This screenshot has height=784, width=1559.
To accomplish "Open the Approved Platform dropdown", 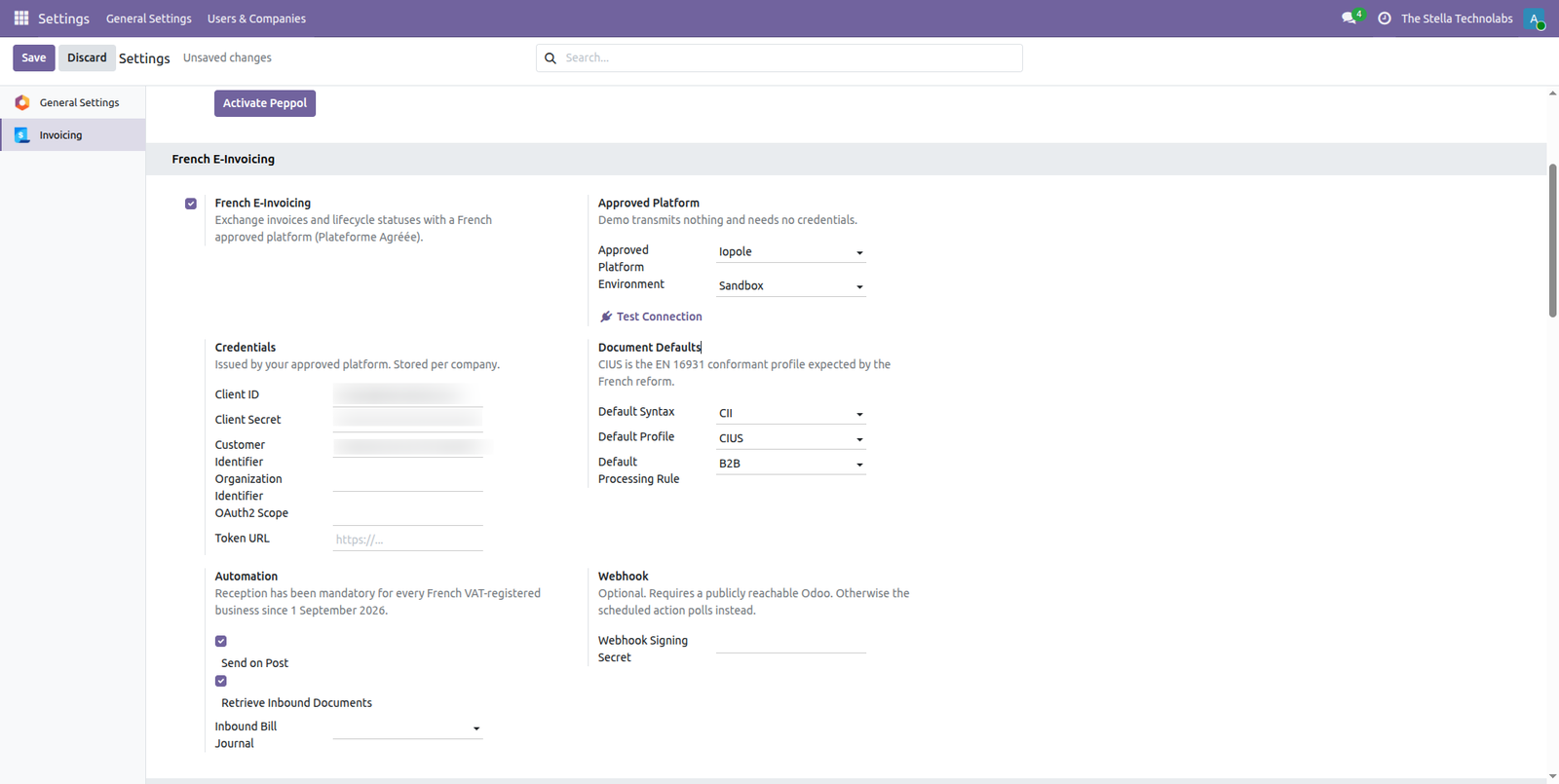I will tap(791, 251).
